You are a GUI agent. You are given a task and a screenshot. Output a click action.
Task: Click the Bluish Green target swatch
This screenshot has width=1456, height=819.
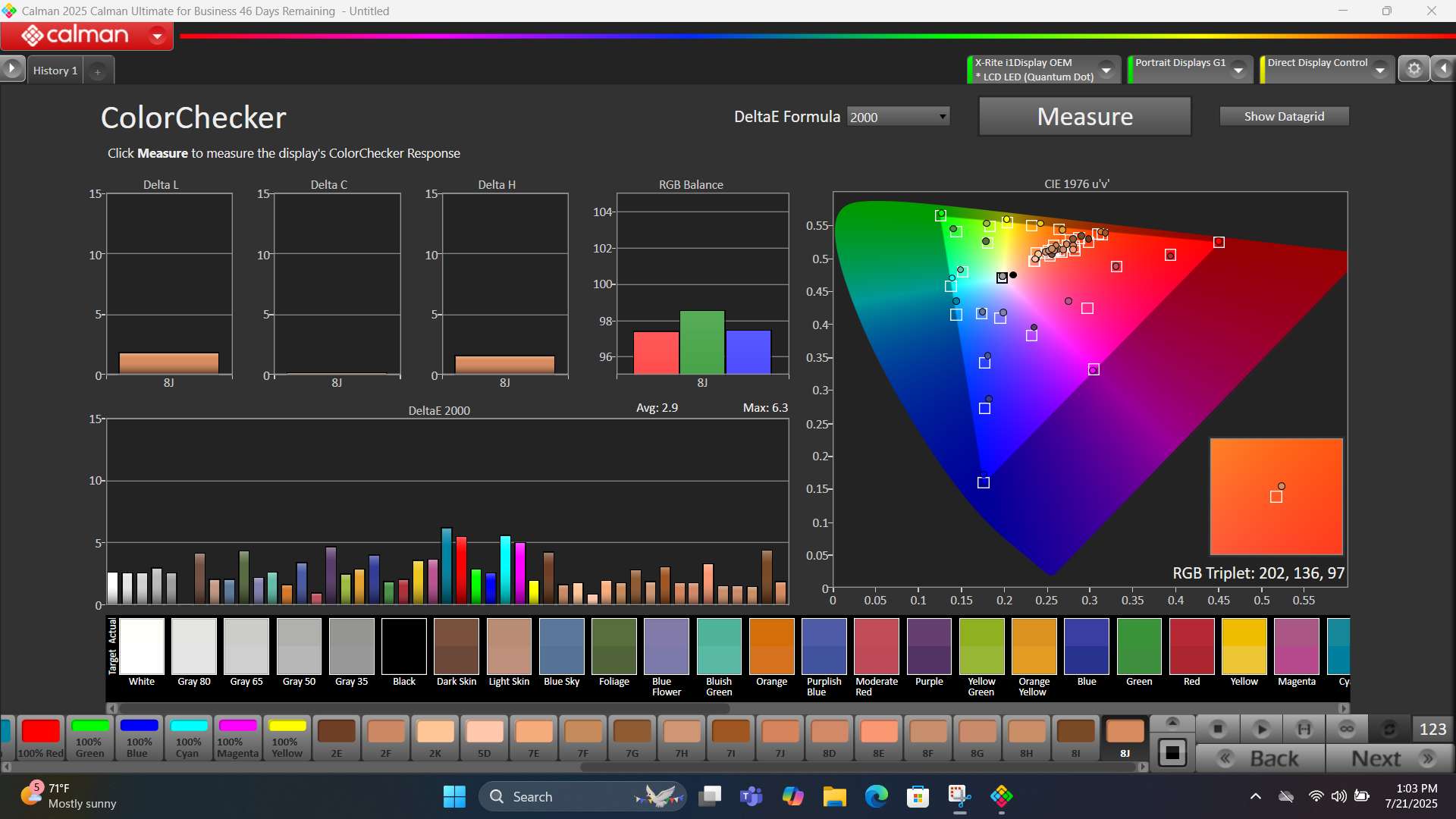tap(719, 646)
